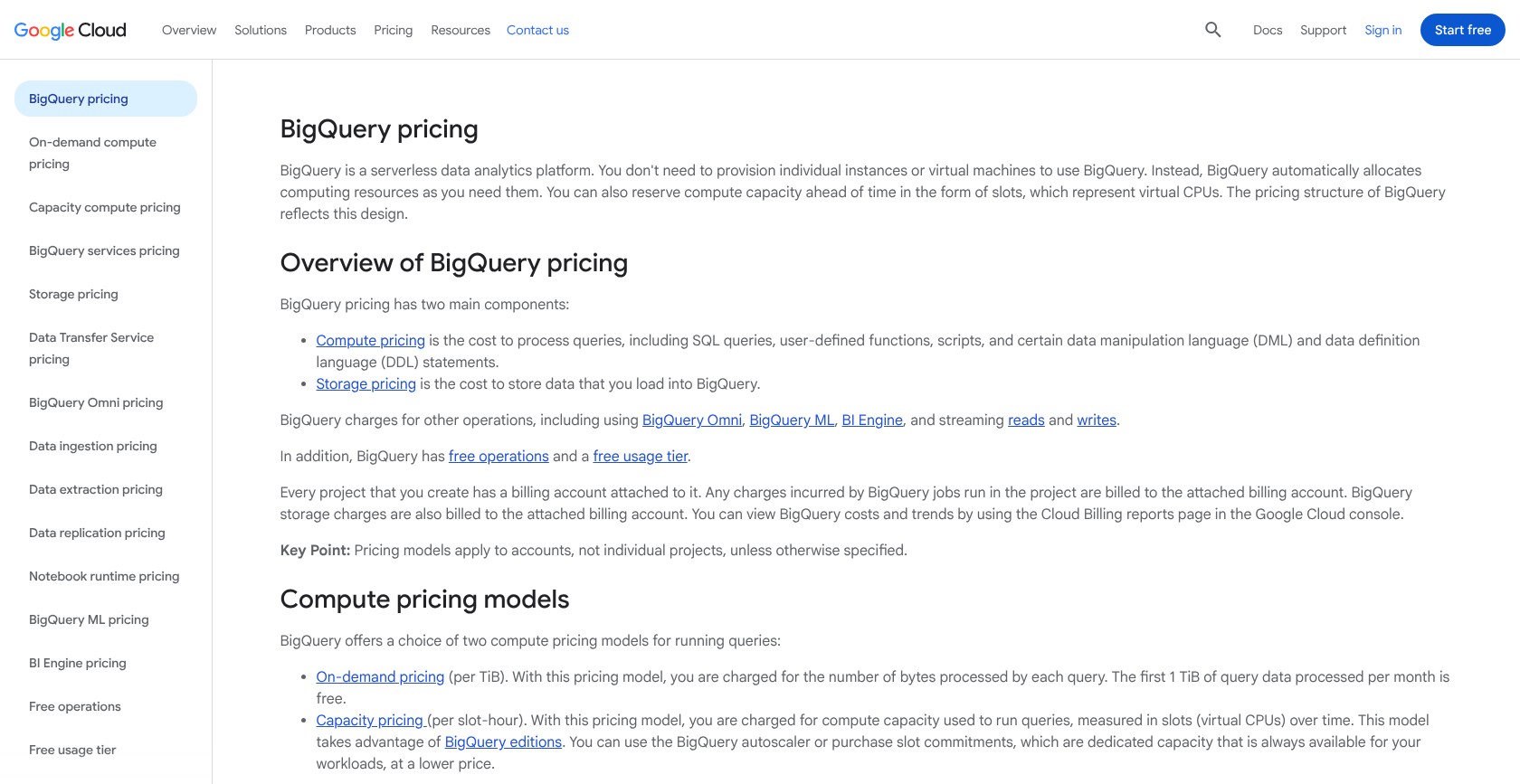
Task: Click the Start free button
Action: (x=1463, y=30)
